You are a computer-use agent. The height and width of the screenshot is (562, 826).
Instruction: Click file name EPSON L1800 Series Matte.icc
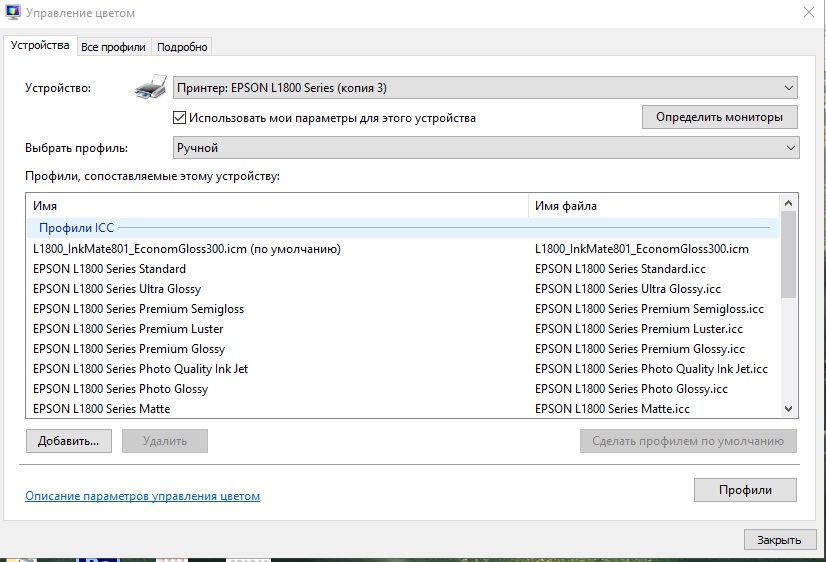pyautogui.click(x=613, y=409)
